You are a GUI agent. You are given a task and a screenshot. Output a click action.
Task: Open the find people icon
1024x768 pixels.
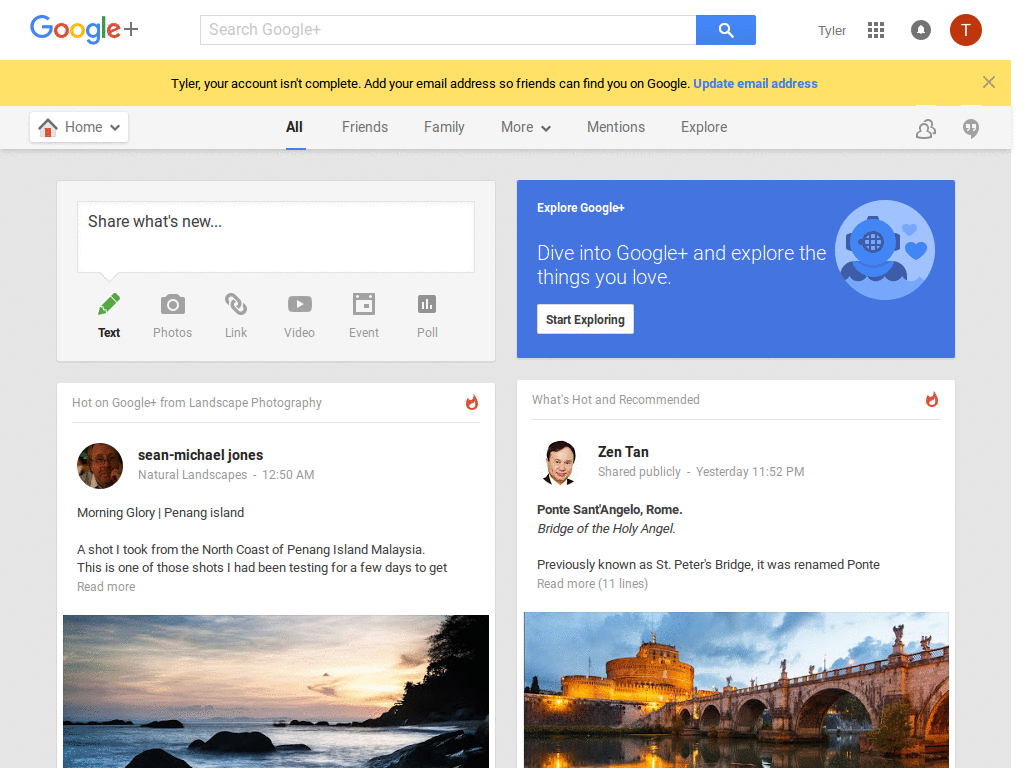925,129
